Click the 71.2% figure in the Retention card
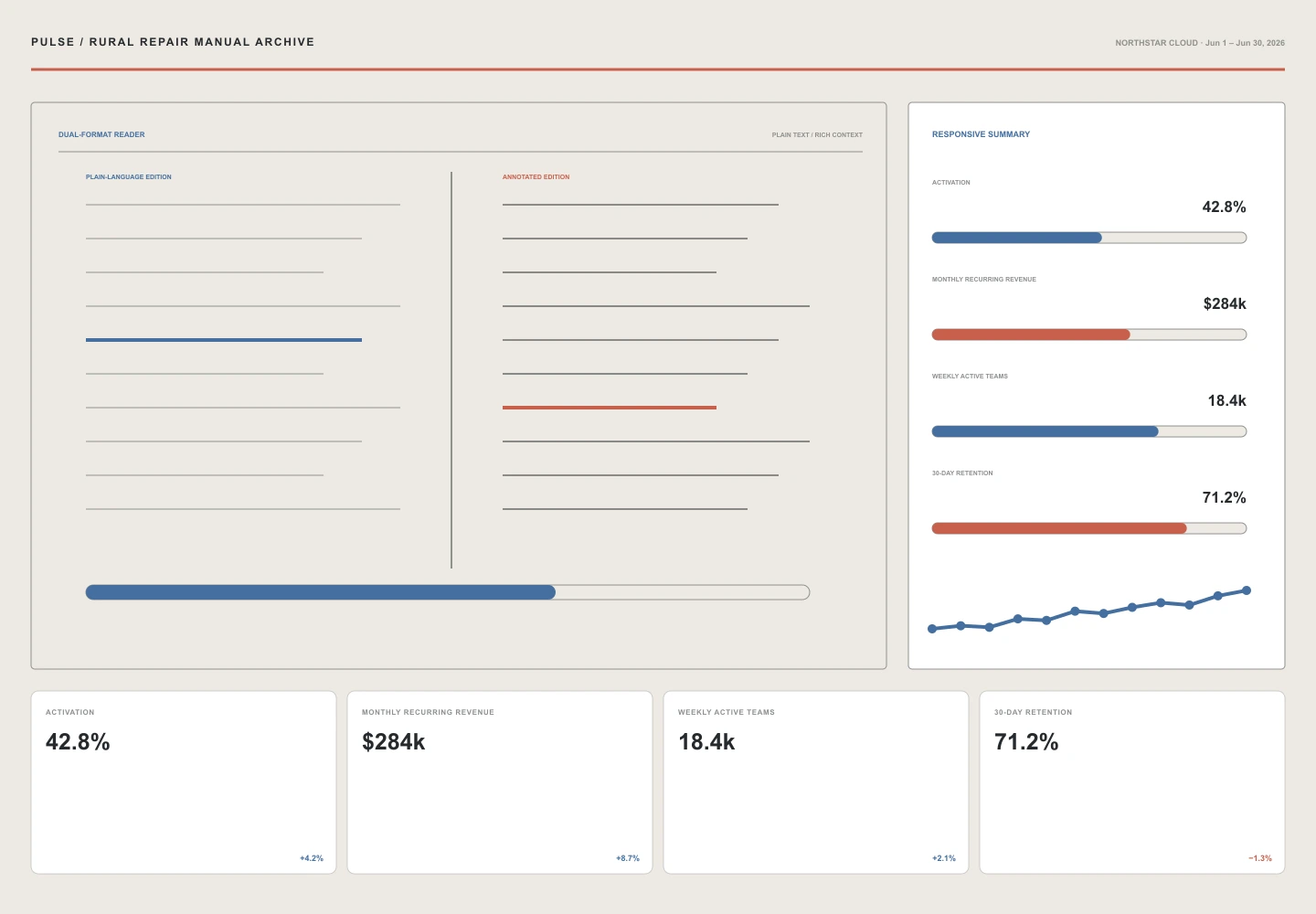The height and width of the screenshot is (914, 1316). point(1026,742)
